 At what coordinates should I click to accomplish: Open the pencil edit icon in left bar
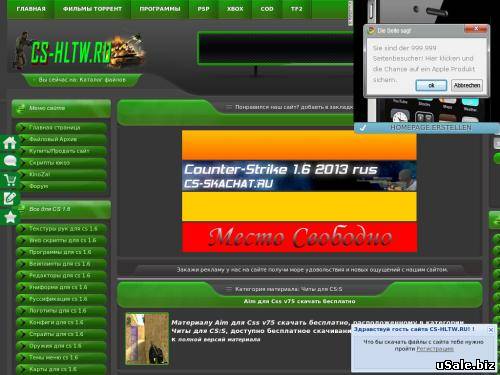point(10,198)
